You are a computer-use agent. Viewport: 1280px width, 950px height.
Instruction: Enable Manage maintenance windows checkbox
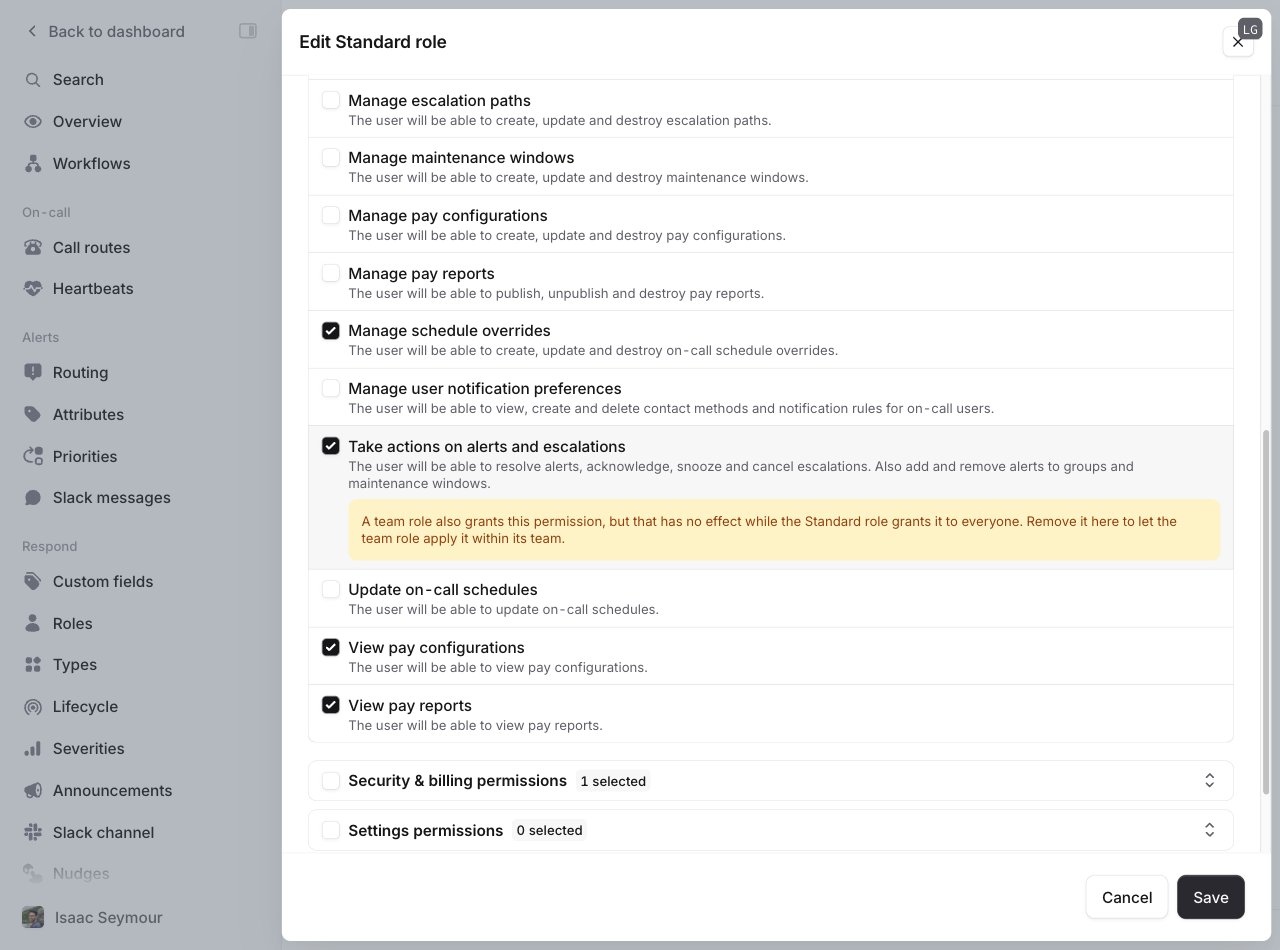(331, 158)
